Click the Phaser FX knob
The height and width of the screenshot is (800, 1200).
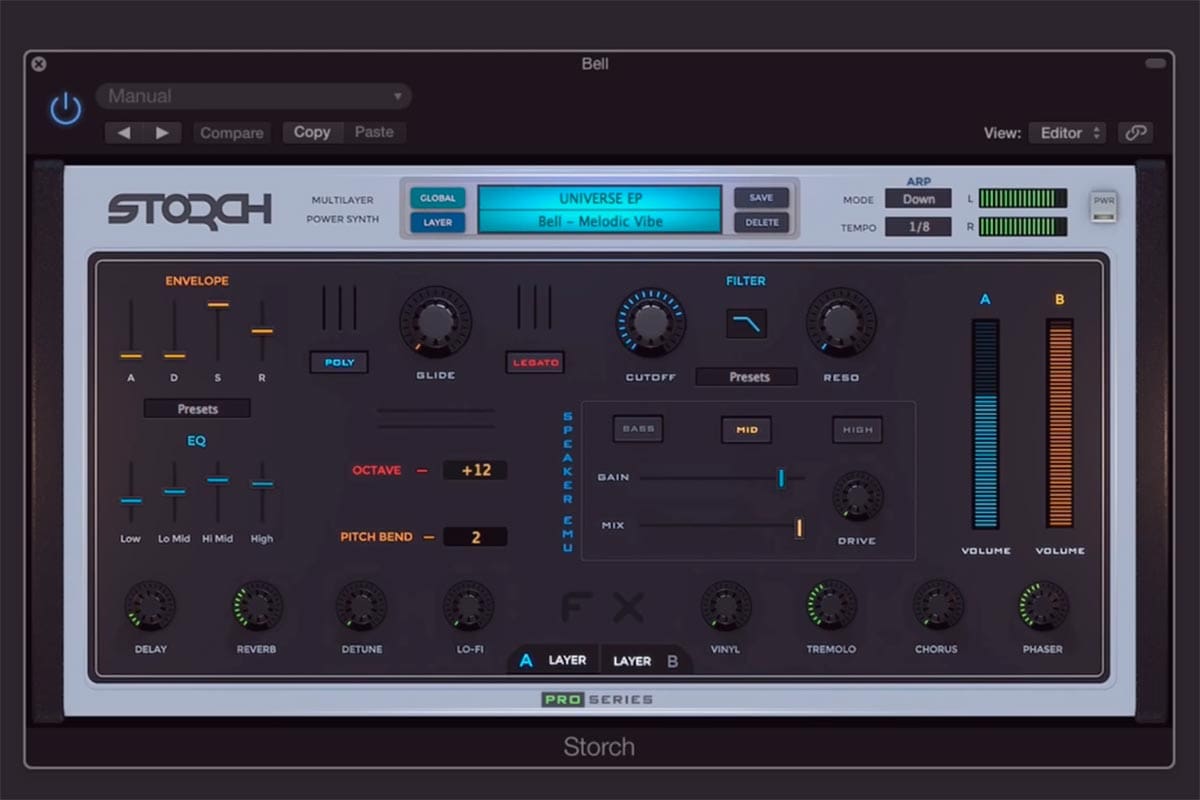pyautogui.click(x=1043, y=606)
